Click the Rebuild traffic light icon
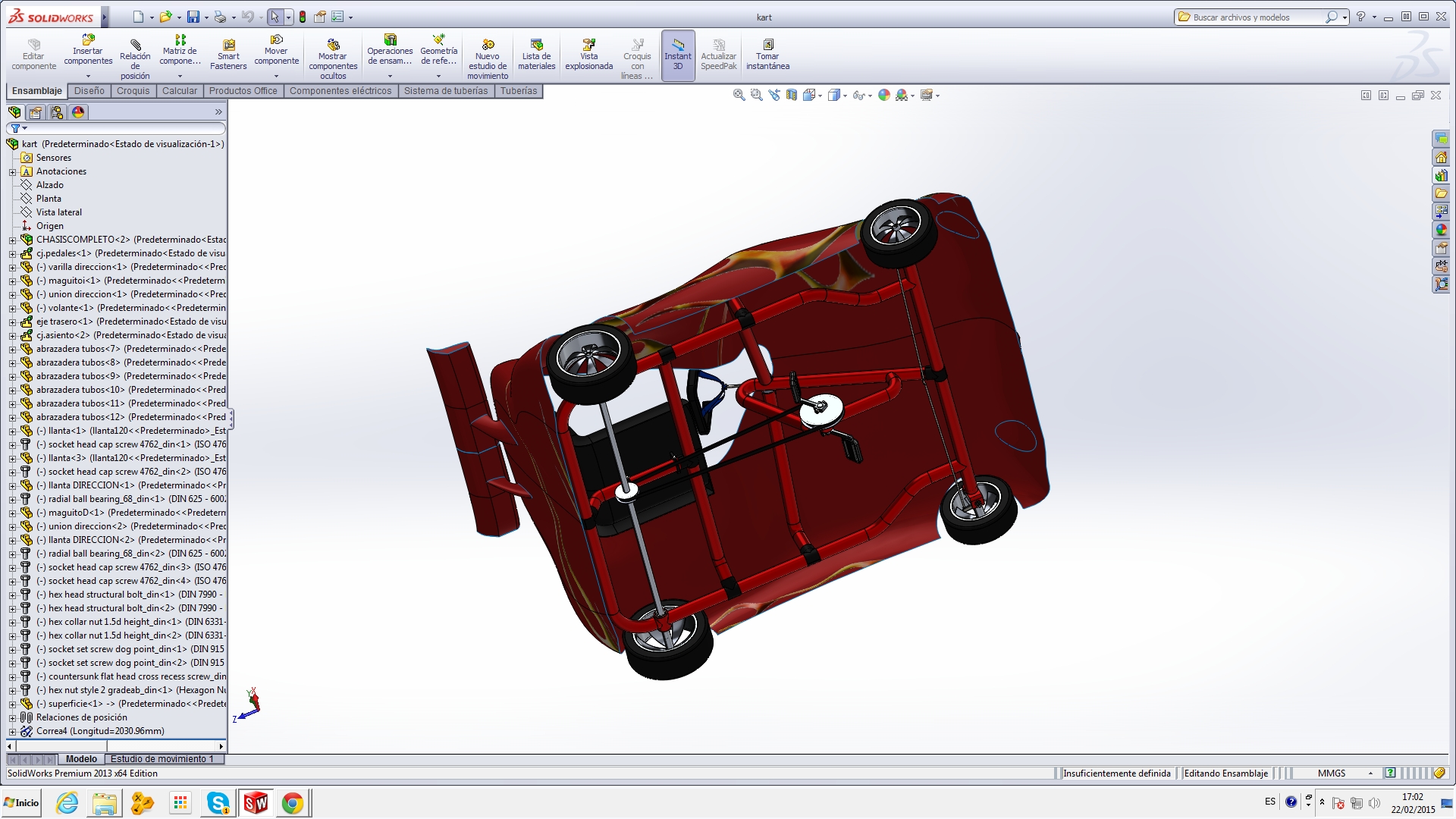This screenshot has height=819, width=1456. click(303, 17)
